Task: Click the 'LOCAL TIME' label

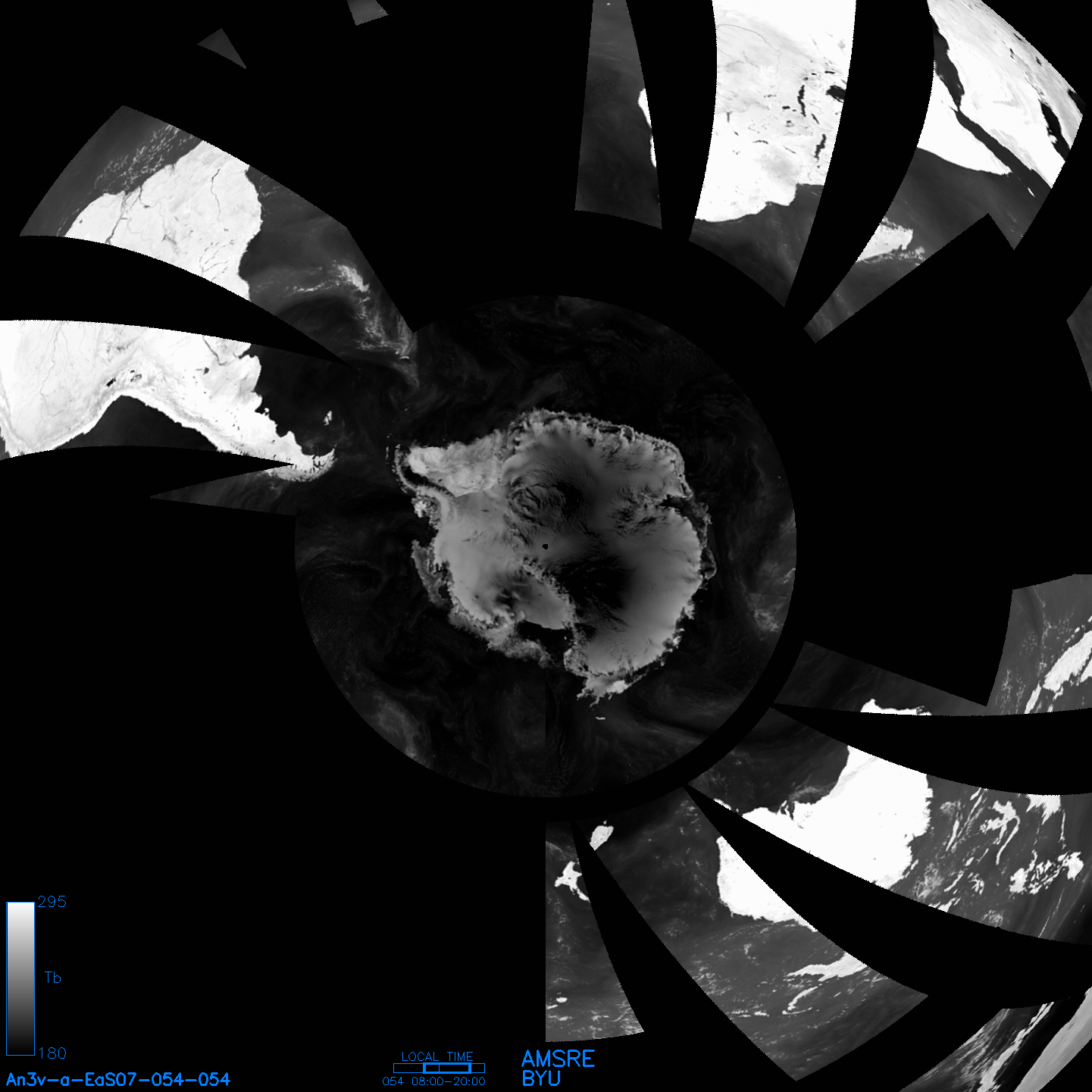Action: coord(437,1056)
